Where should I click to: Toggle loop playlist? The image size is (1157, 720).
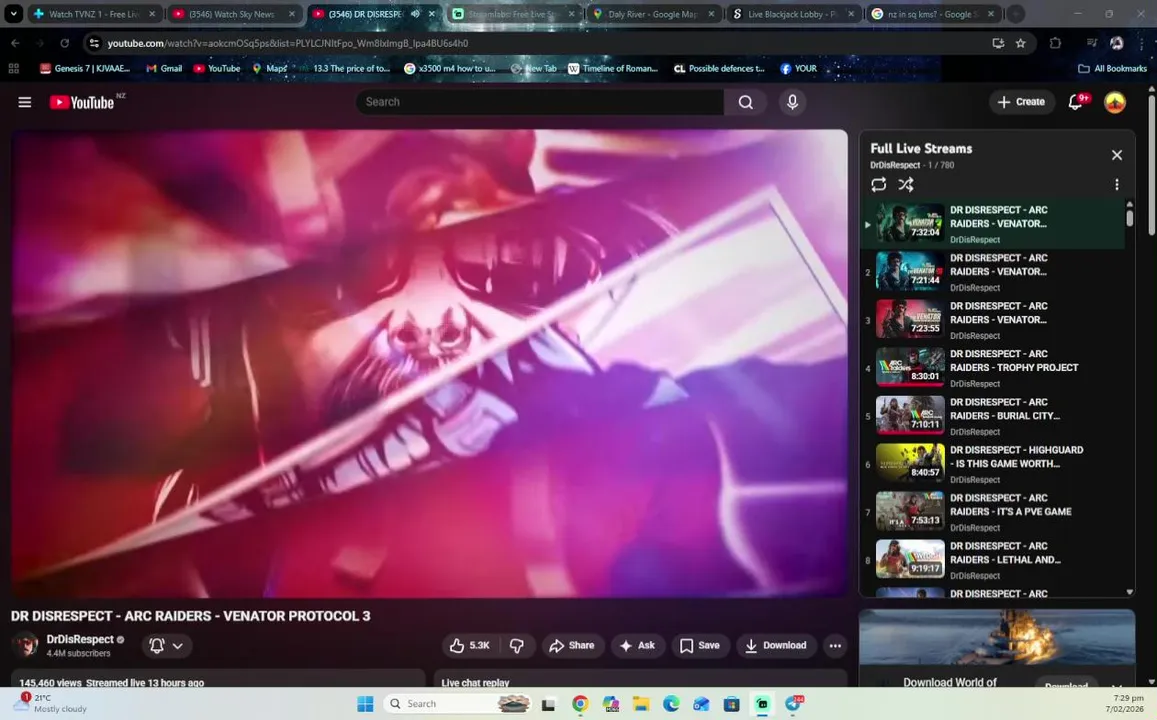[x=878, y=184]
